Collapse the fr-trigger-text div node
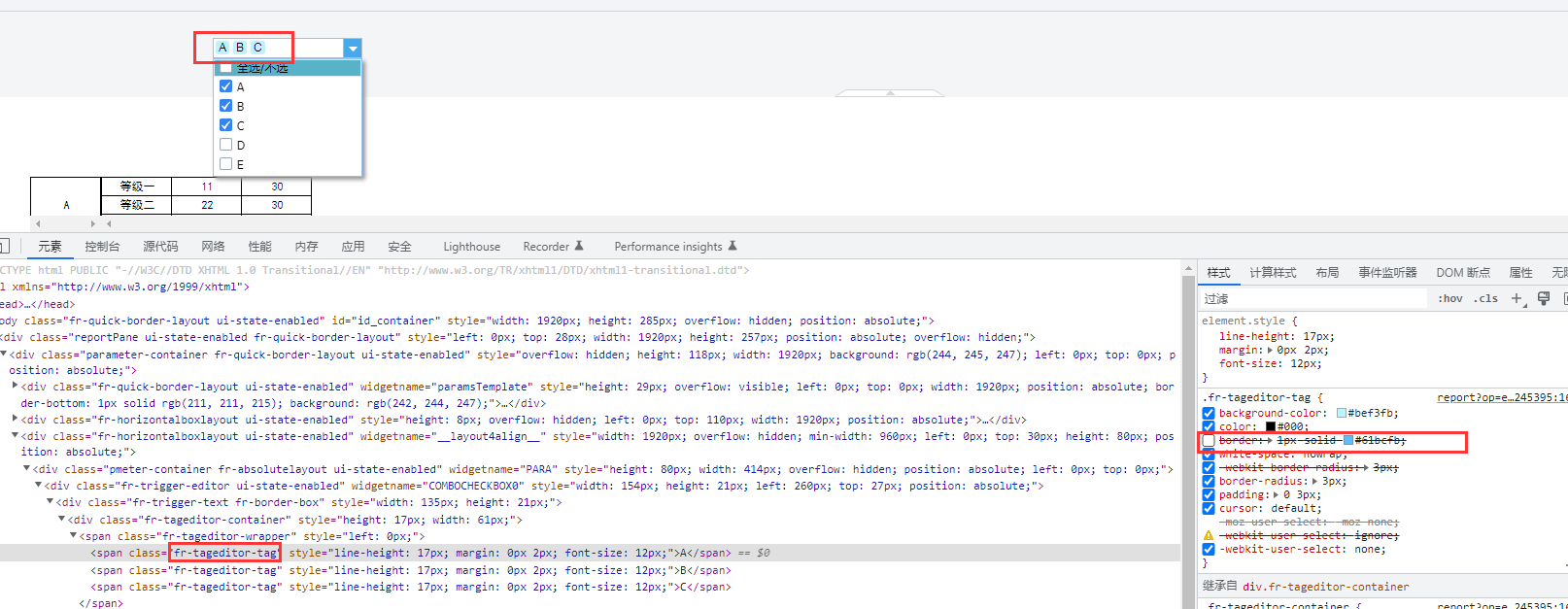The width and height of the screenshot is (1568, 609). click(51, 502)
